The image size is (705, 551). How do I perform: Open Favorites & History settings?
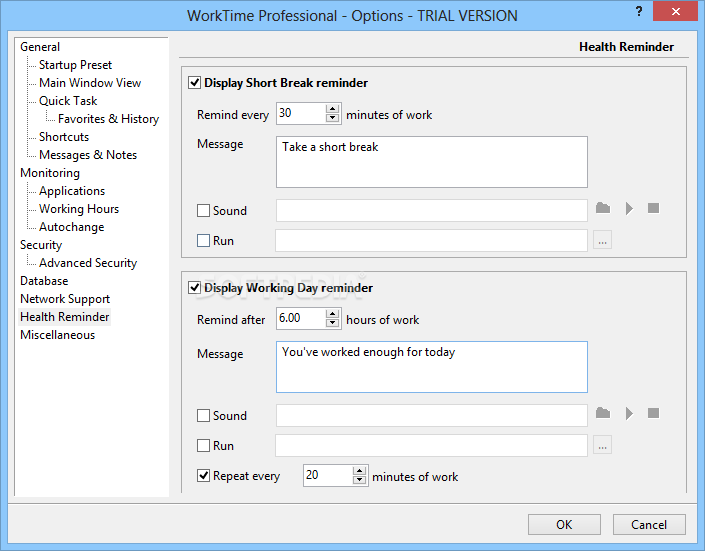click(x=108, y=119)
